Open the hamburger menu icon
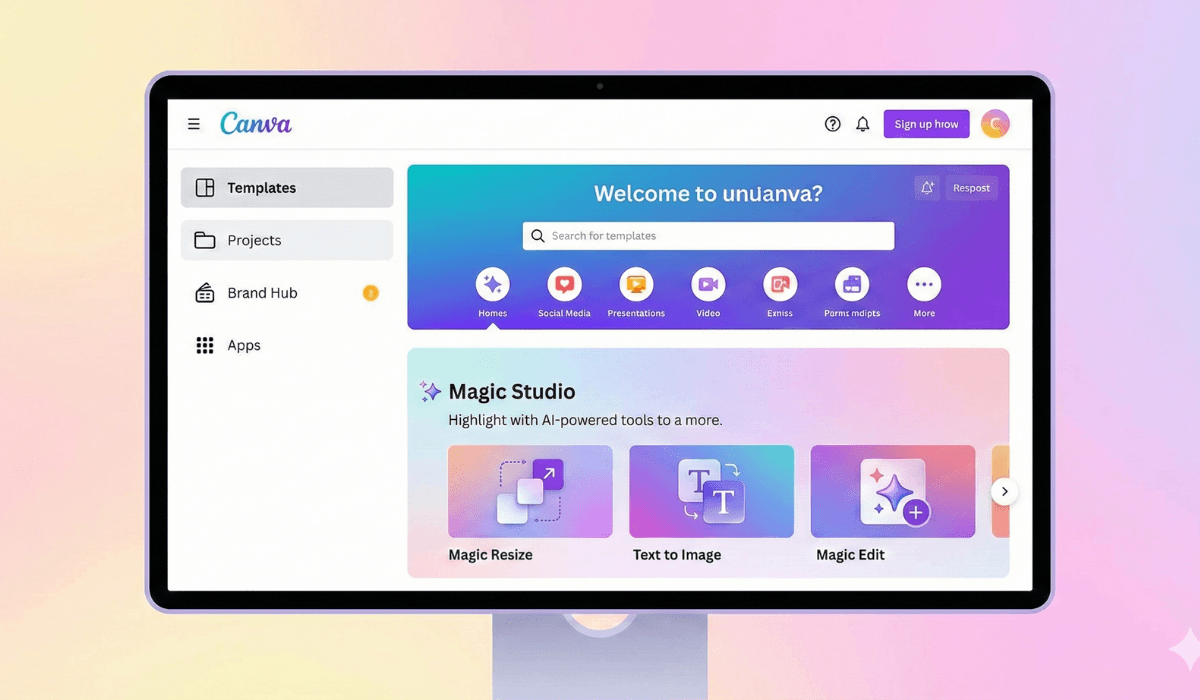 click(194, 124)
